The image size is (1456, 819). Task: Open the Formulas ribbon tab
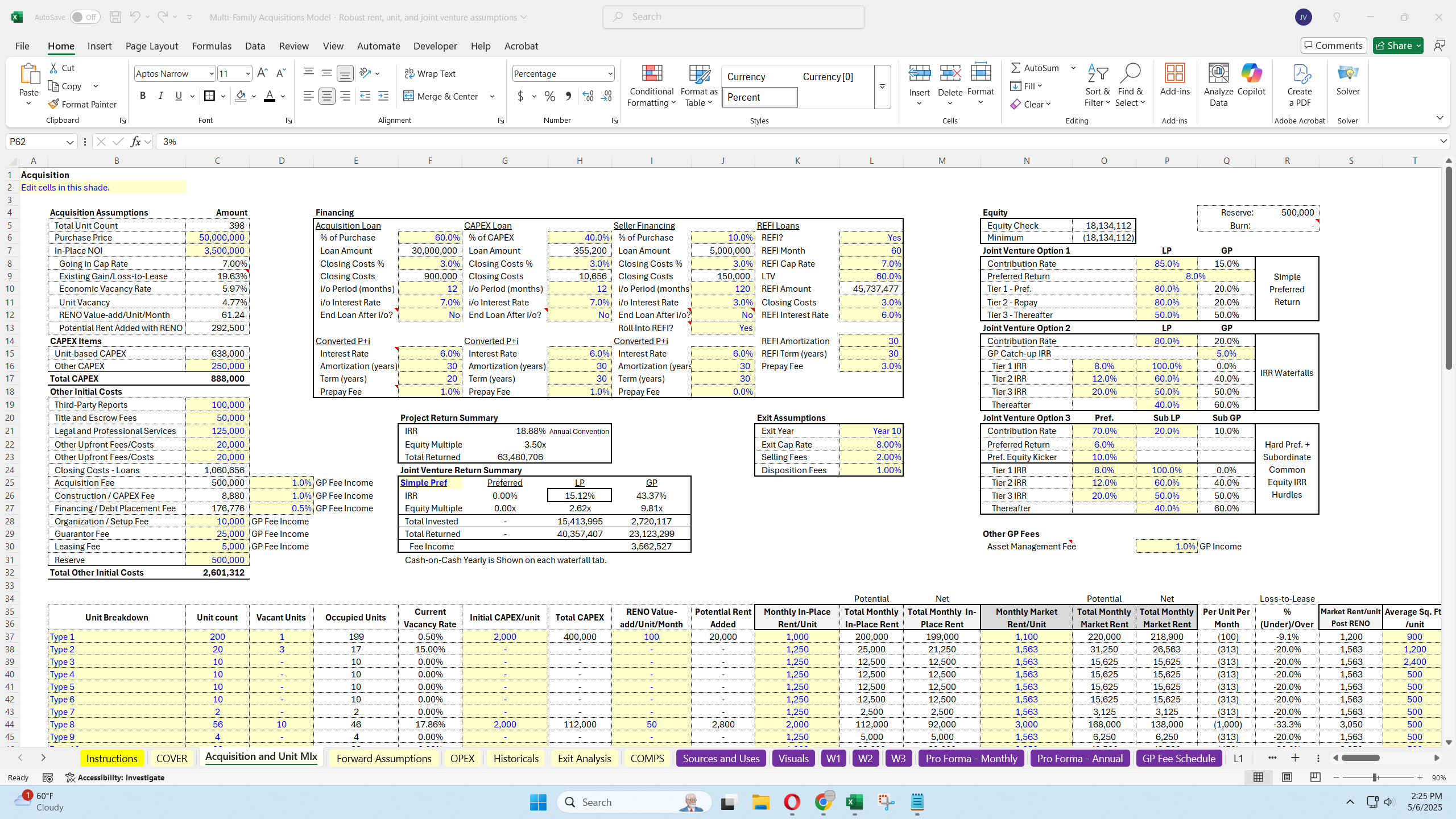(212, 46)
